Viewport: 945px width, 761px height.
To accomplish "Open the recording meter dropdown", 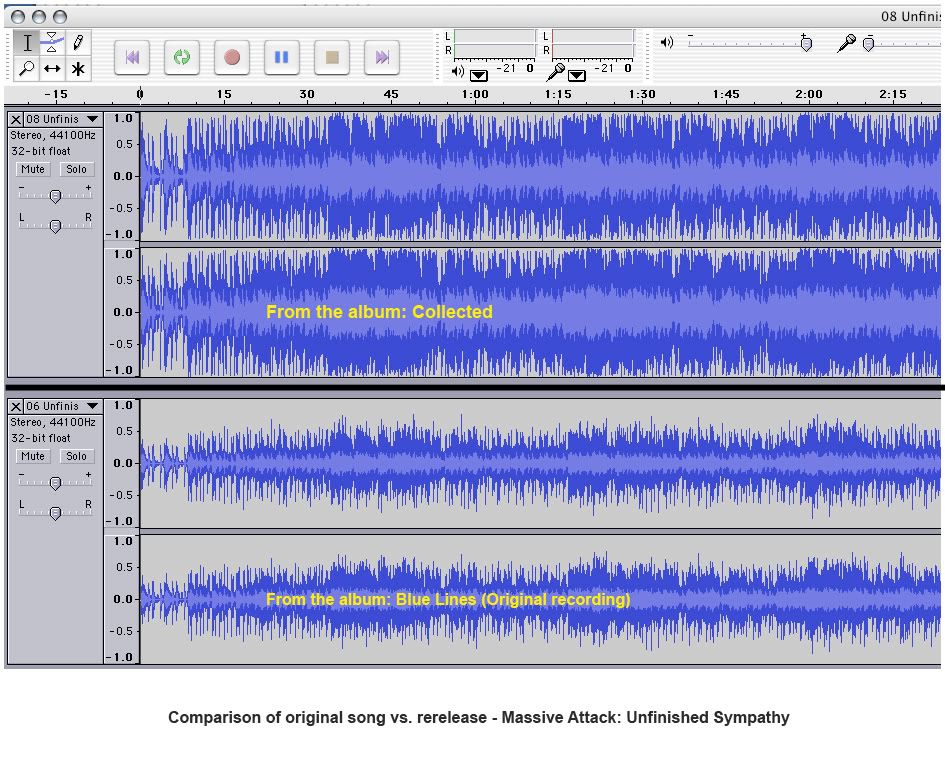I will [577, 75].
